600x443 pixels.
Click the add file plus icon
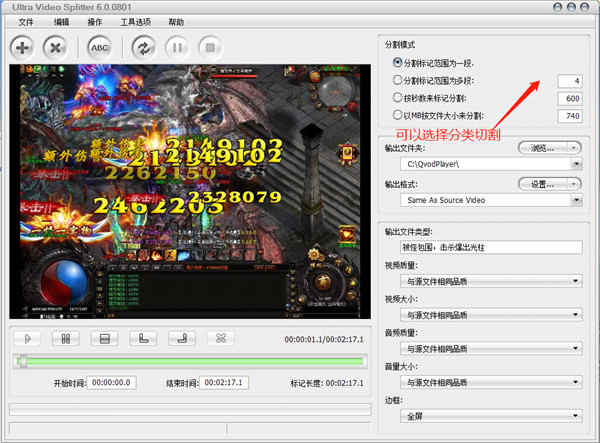[22, 48]
